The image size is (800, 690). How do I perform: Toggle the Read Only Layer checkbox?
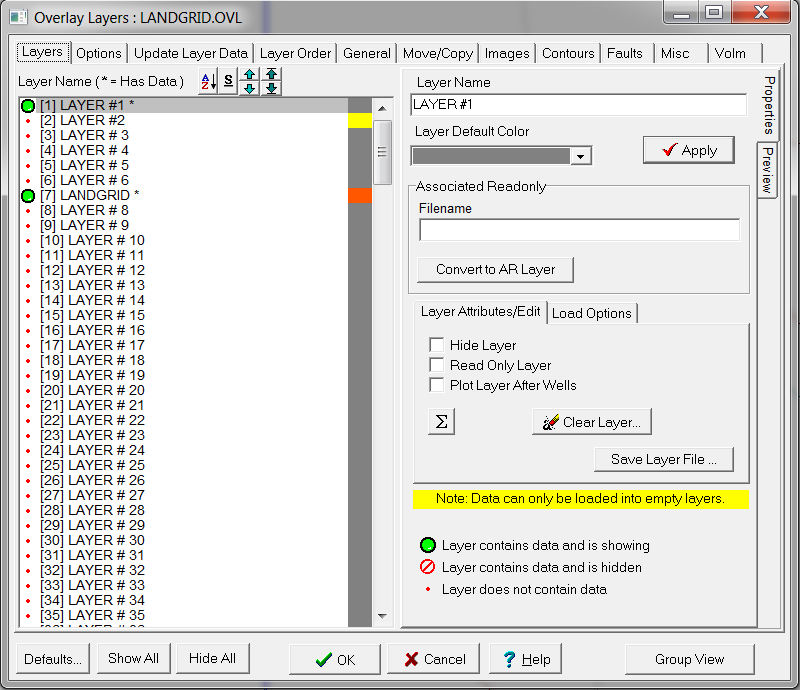[437, 365]
